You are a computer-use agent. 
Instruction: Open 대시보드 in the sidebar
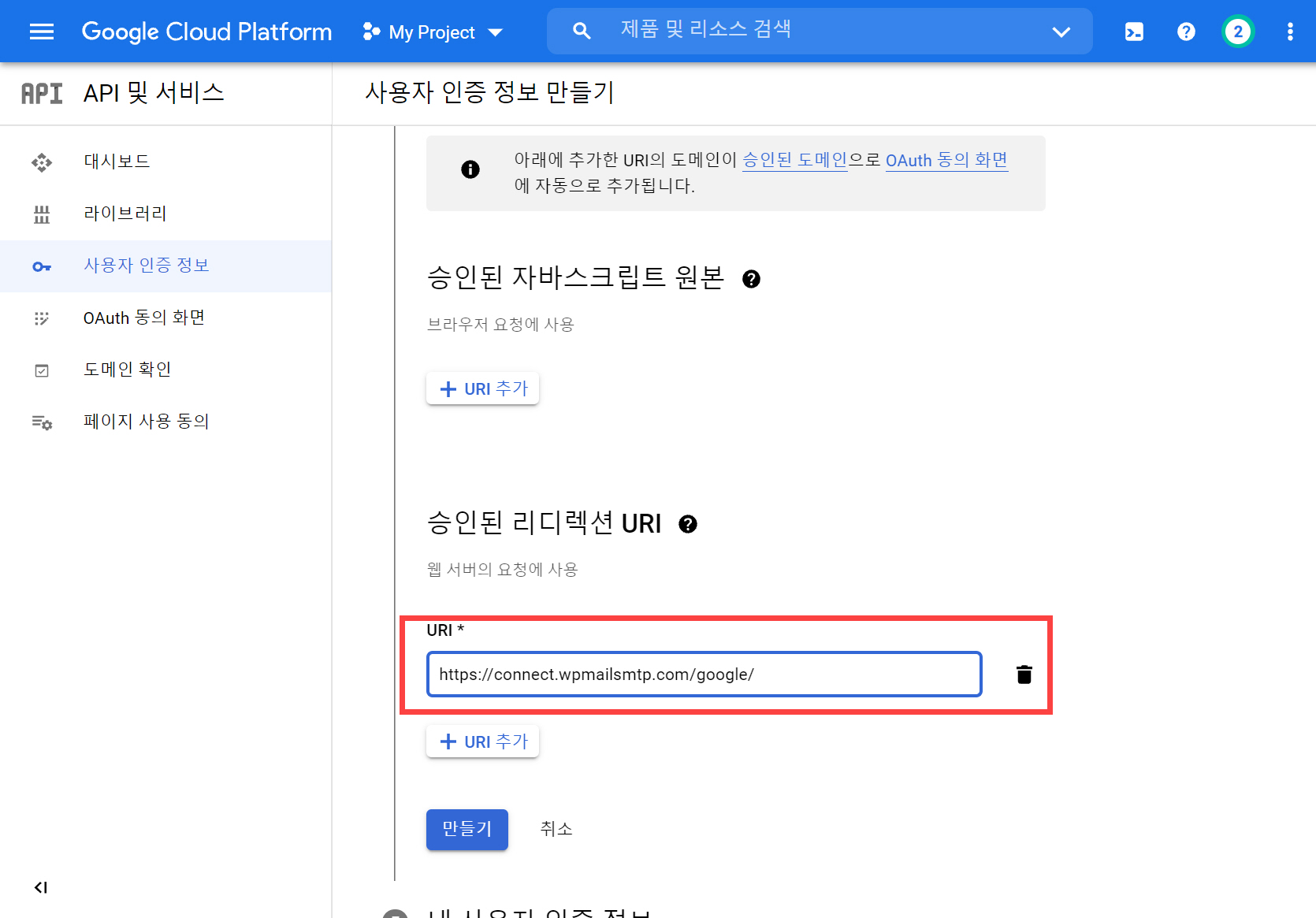pyautogui.click(x=165, y=162)
